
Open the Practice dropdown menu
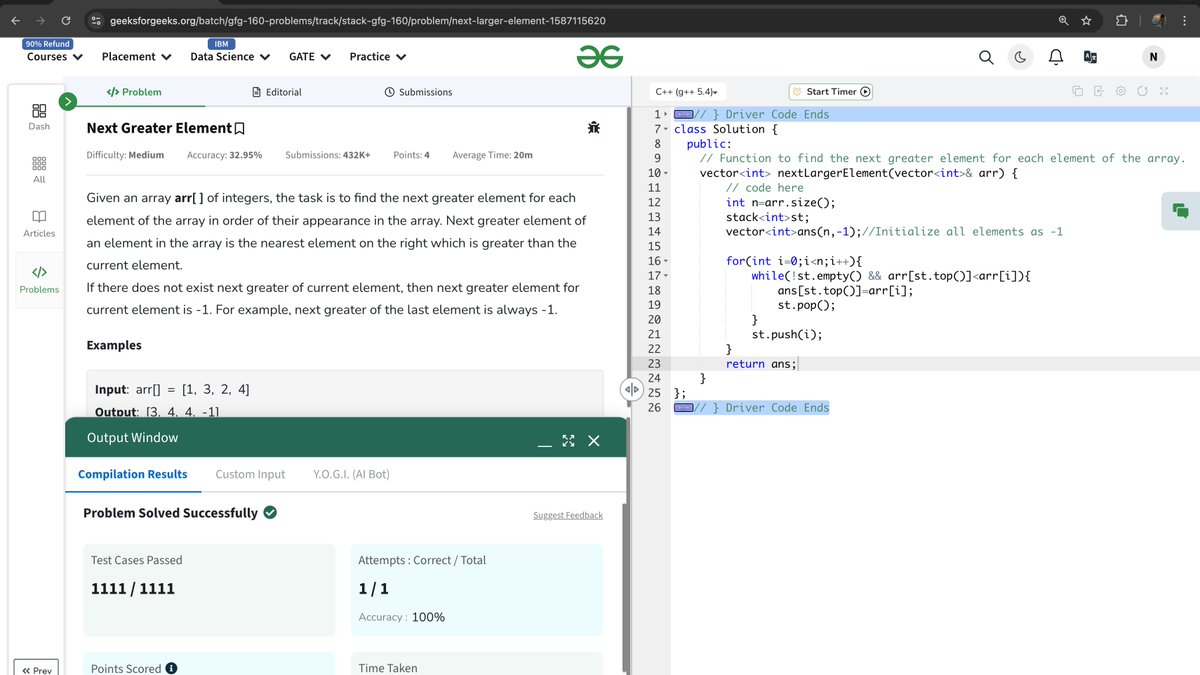pos(378,57)
